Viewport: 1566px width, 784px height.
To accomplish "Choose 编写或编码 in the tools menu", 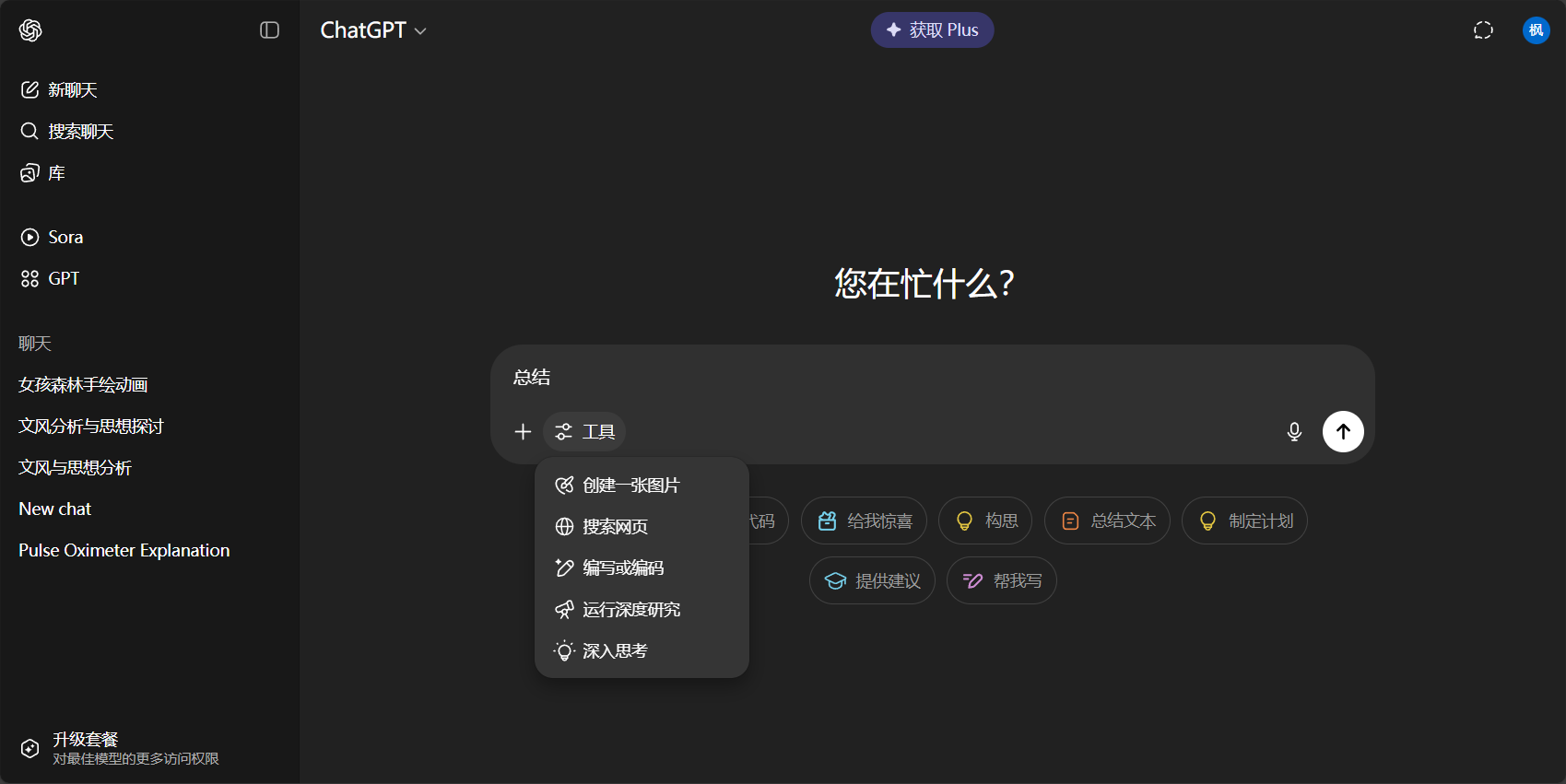I will (x=642, y=568).
